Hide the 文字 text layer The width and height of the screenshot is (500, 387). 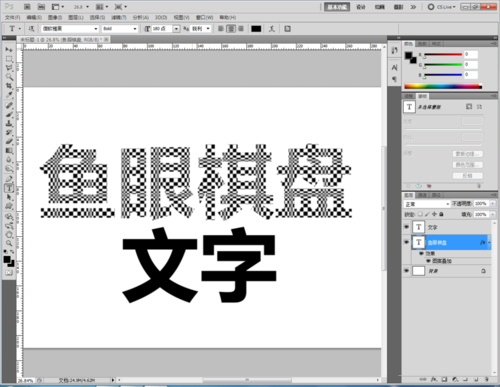406,227
